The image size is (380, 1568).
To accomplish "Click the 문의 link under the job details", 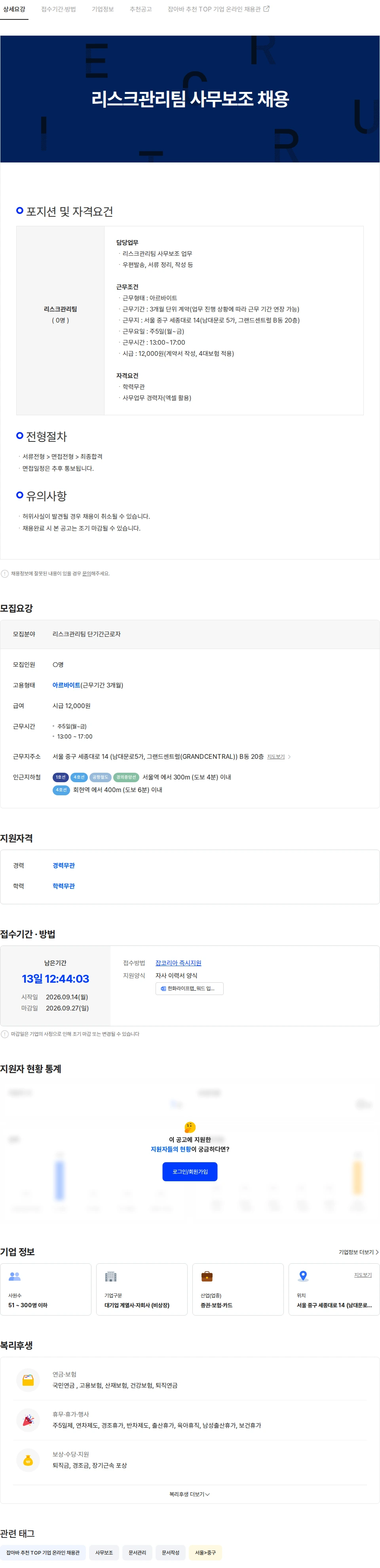I will pyautogui.click(x=86, y=573).
